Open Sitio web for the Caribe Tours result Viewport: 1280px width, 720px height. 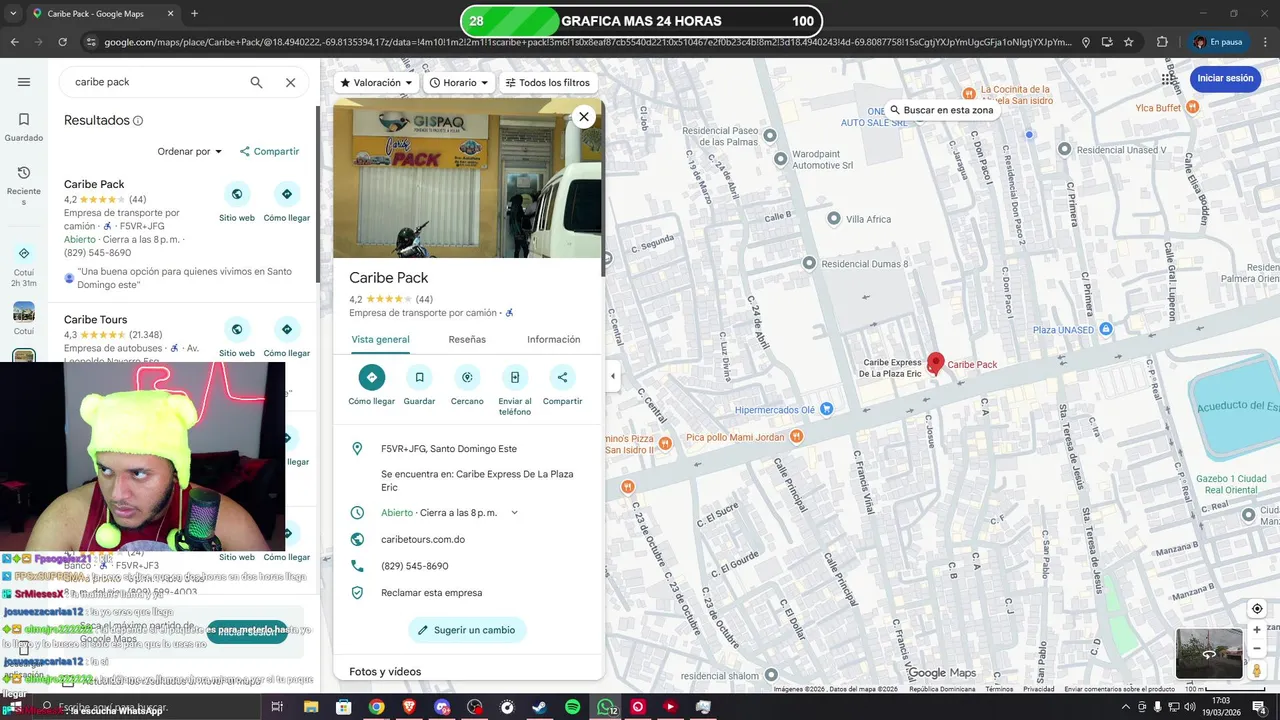click(x=237, y=337)
